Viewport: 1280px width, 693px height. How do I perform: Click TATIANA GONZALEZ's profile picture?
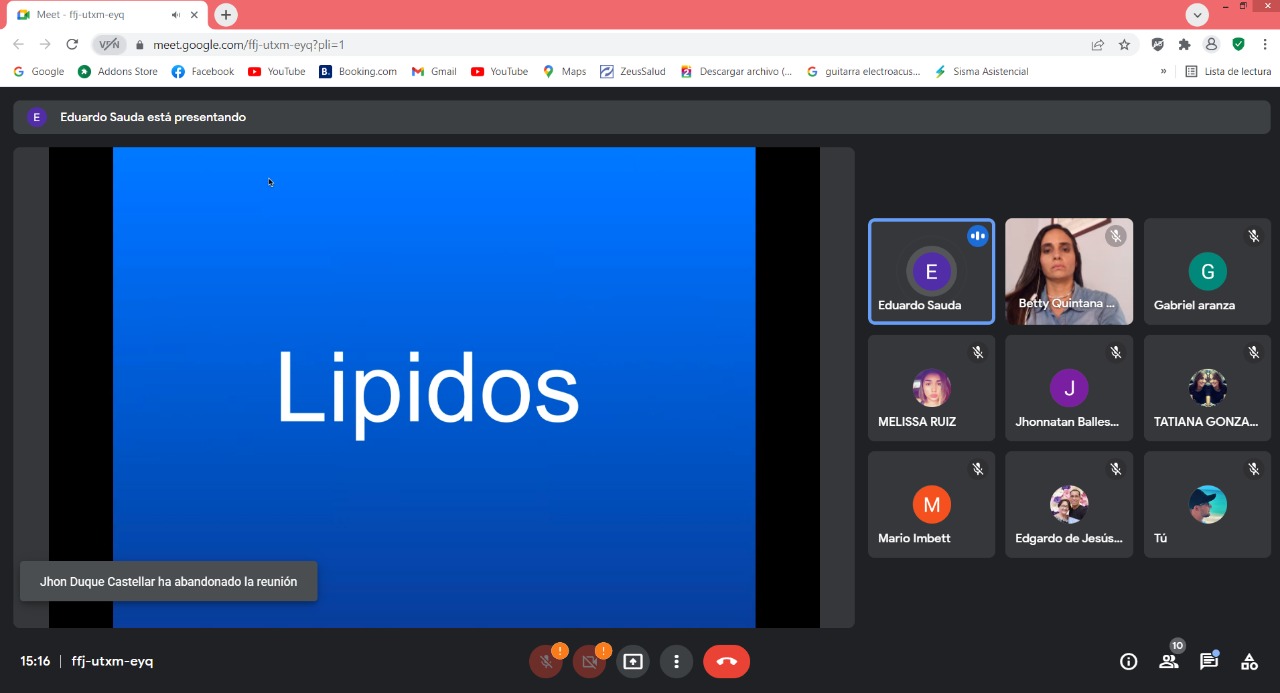click(x=1207, y=388)
